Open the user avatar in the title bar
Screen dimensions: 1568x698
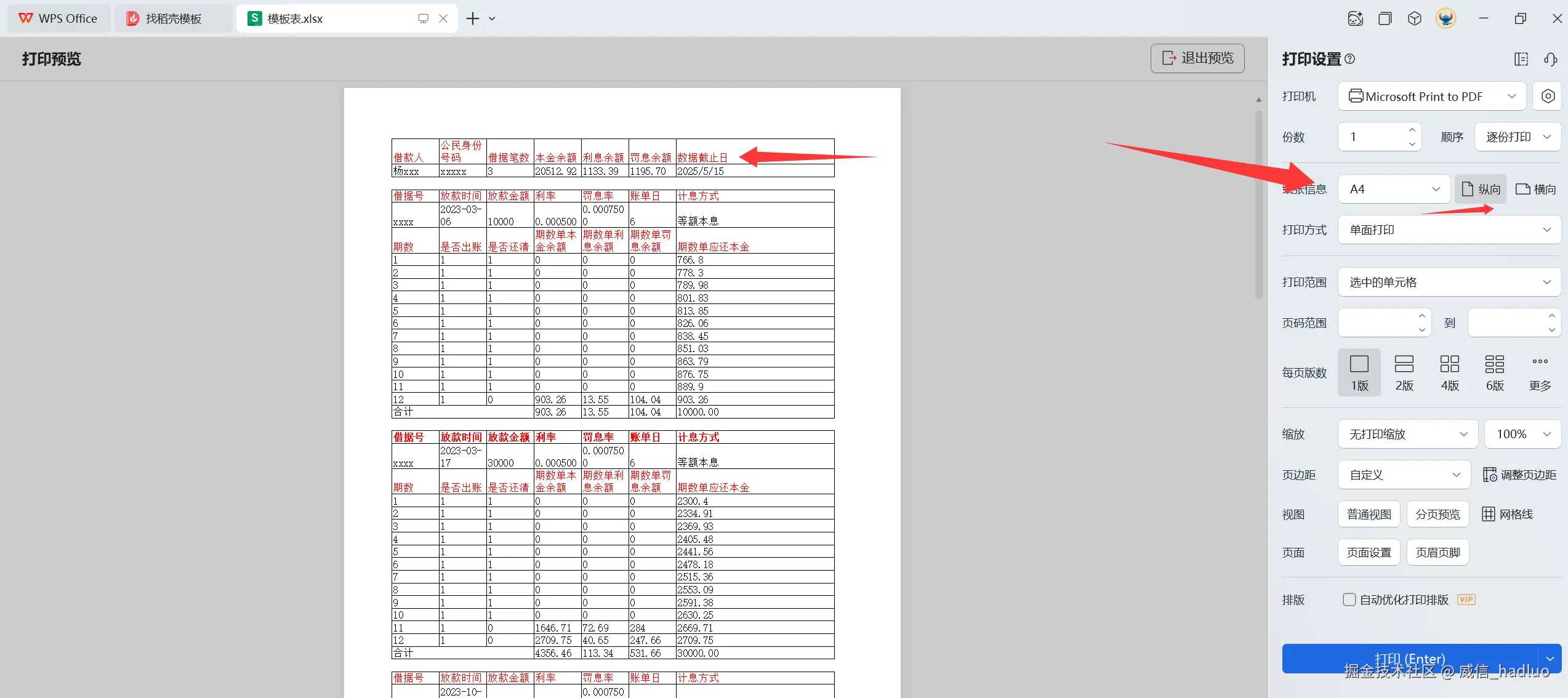point(1445,18)
